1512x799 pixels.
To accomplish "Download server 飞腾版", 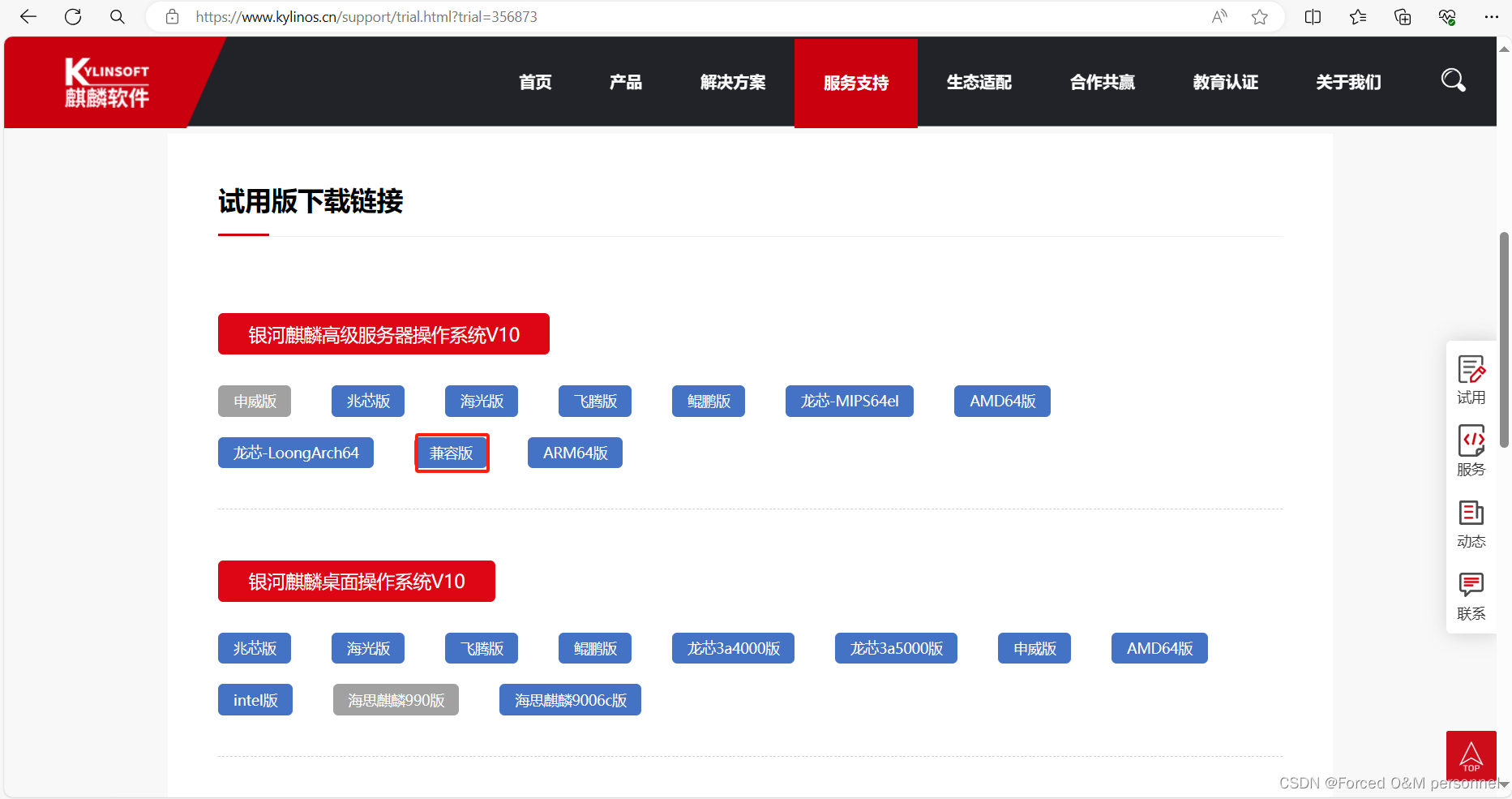I will pyautogui.click(x=595, y=402).
